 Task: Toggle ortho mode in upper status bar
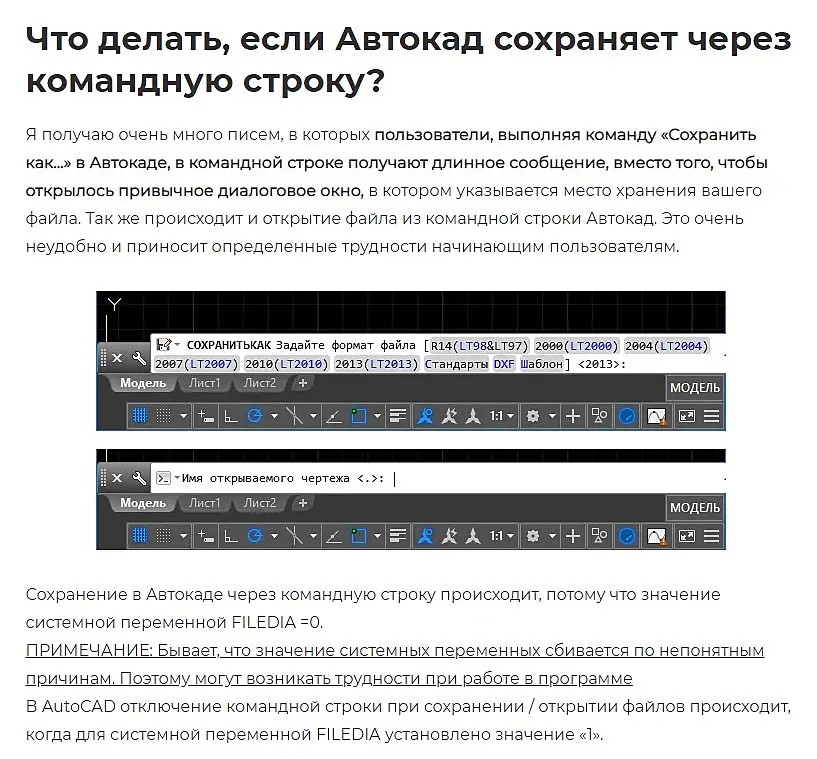(x=231, y=416)
